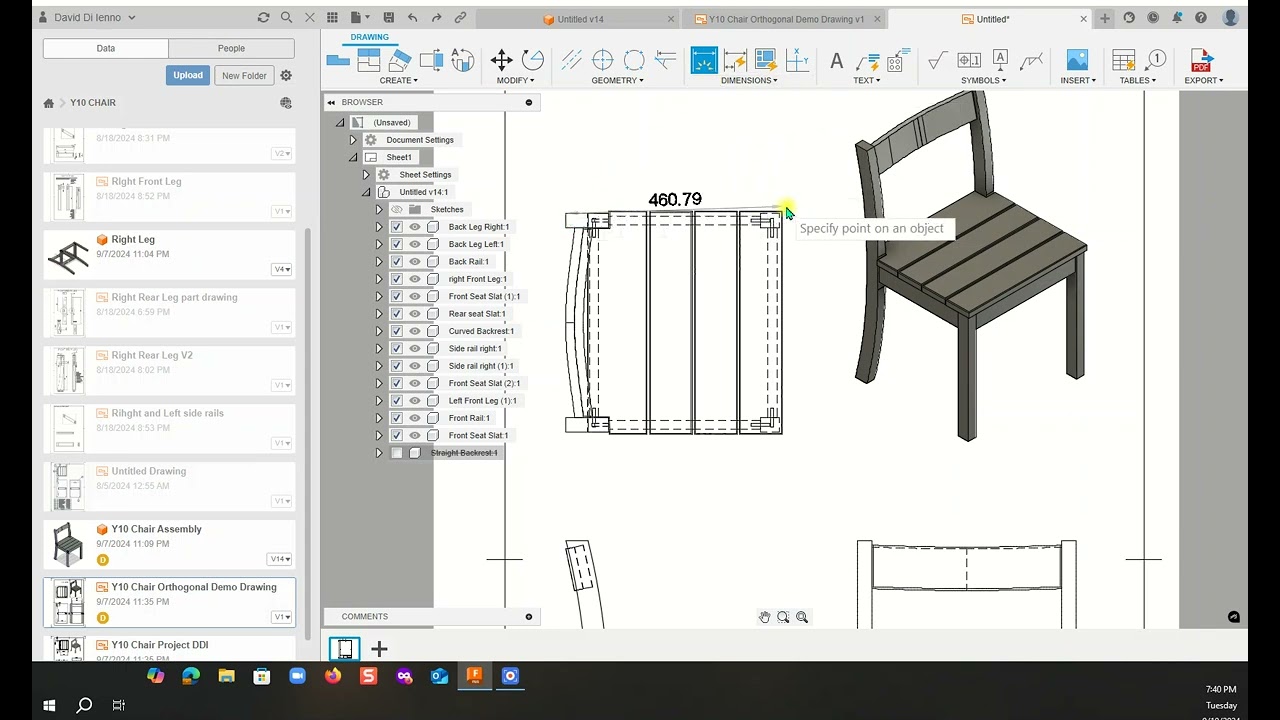Expand the Side rail right:1 node
The height and width of the screenshot is (720, 1280).
(379, 349)
